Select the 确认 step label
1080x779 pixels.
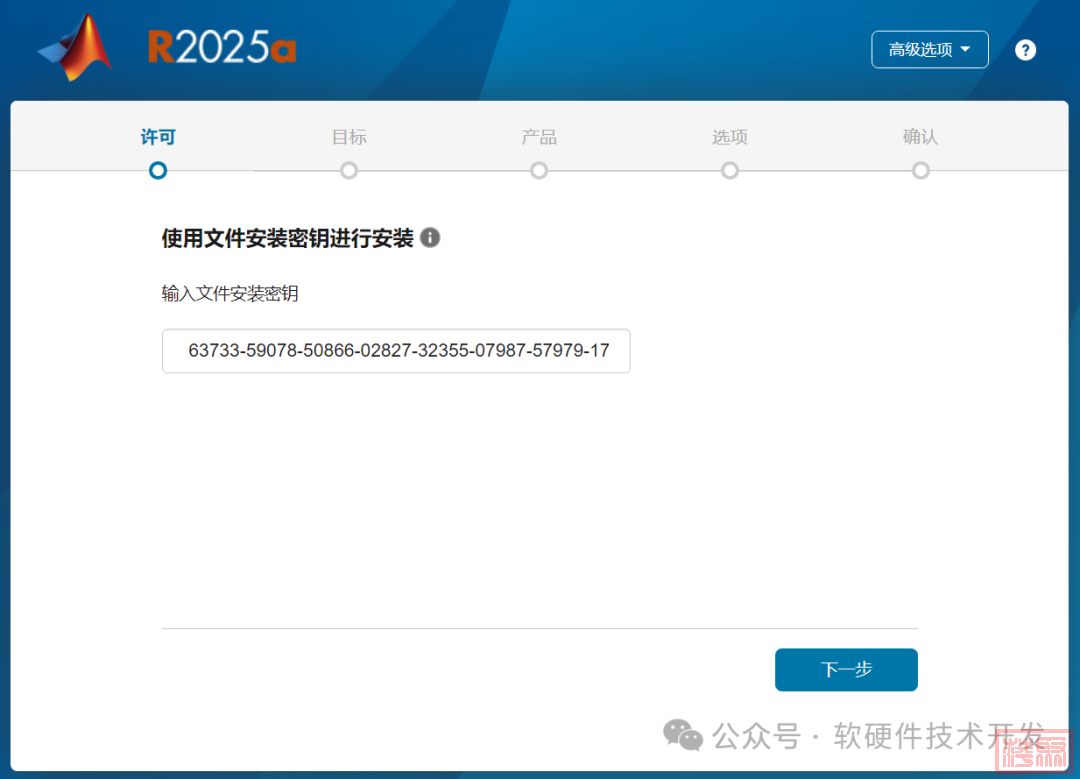(920, 137)
